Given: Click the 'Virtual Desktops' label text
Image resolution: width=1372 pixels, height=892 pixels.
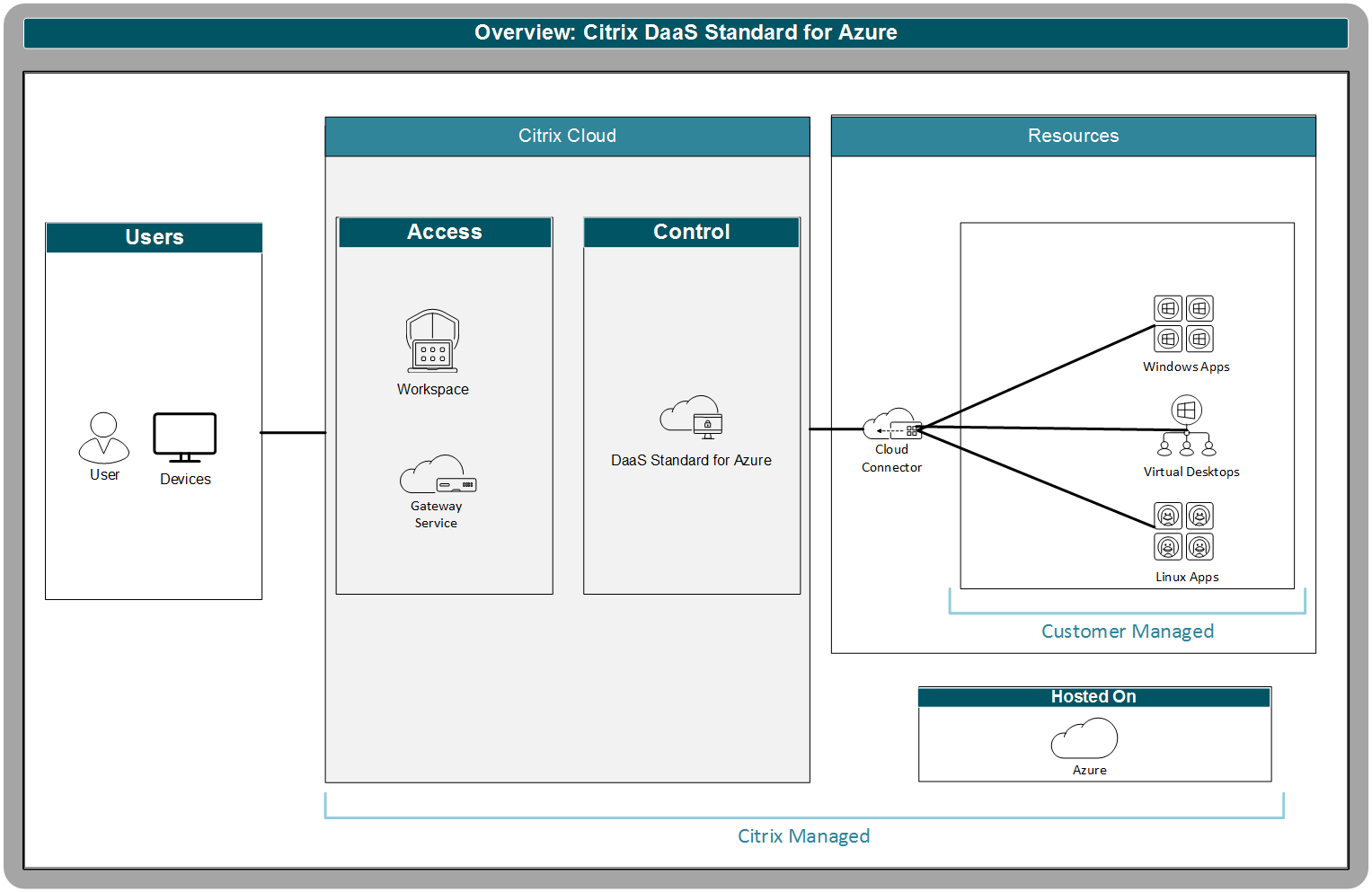Looking at the screenshot, I should (x=1191, y=472).
